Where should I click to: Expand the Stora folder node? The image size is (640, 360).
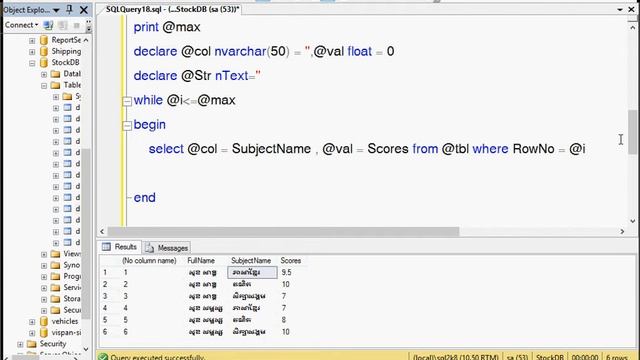[x=44, y=299]
